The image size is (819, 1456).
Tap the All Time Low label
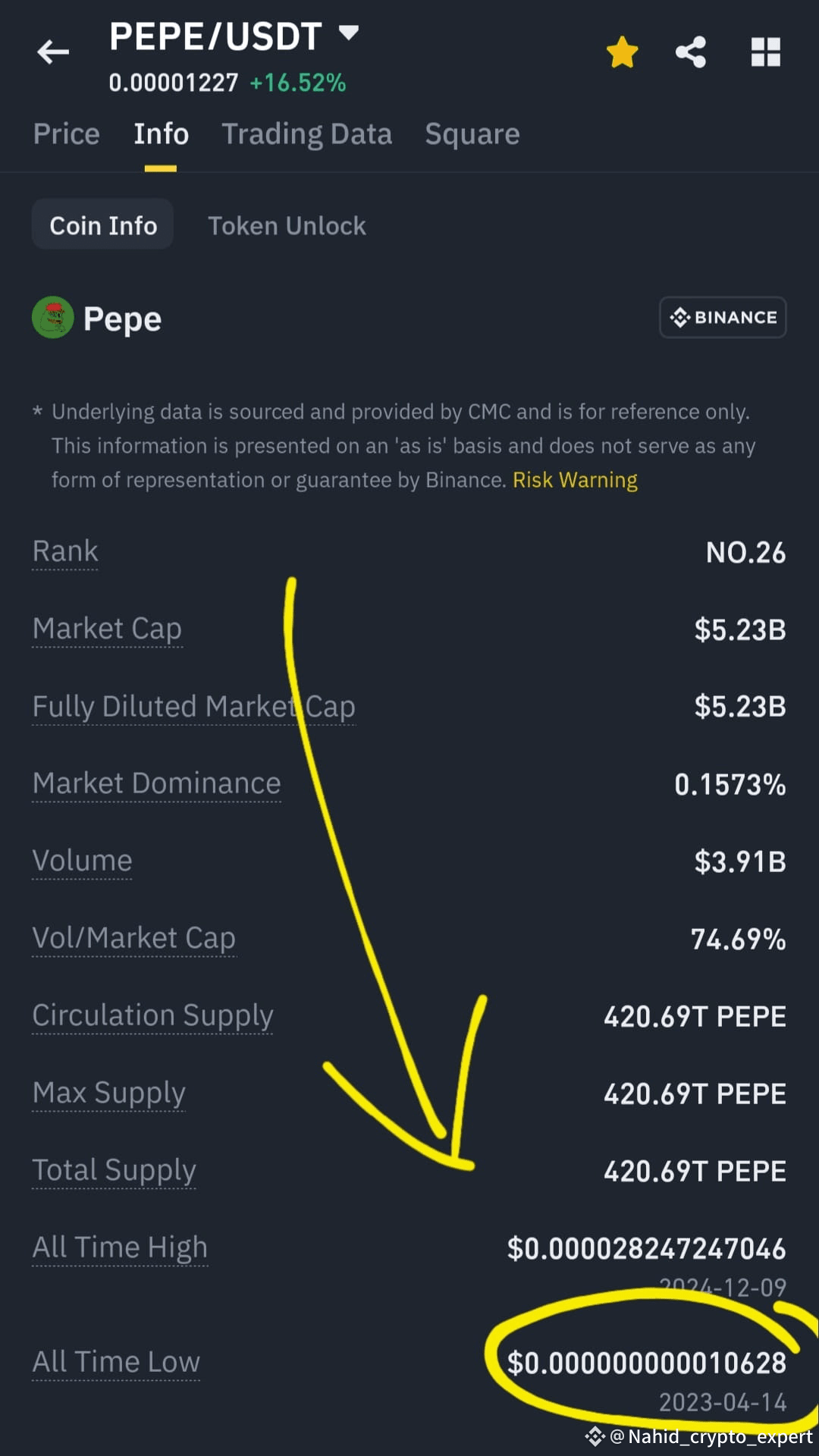click(116, 1362)
